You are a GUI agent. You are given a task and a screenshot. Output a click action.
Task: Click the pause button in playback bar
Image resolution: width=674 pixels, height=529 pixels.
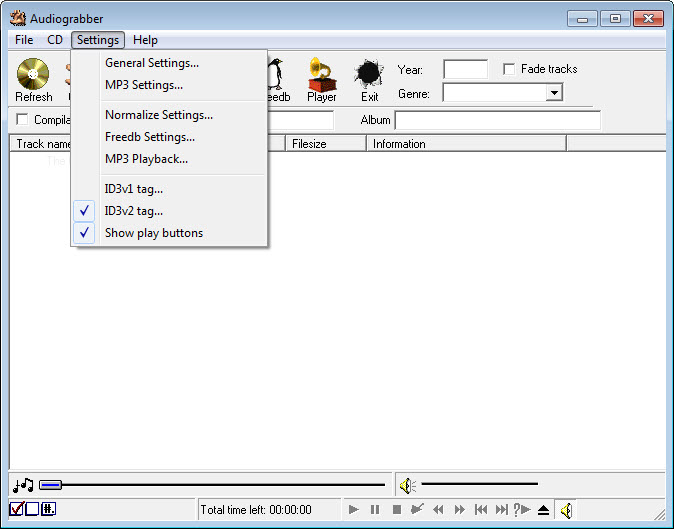(375, 510)
